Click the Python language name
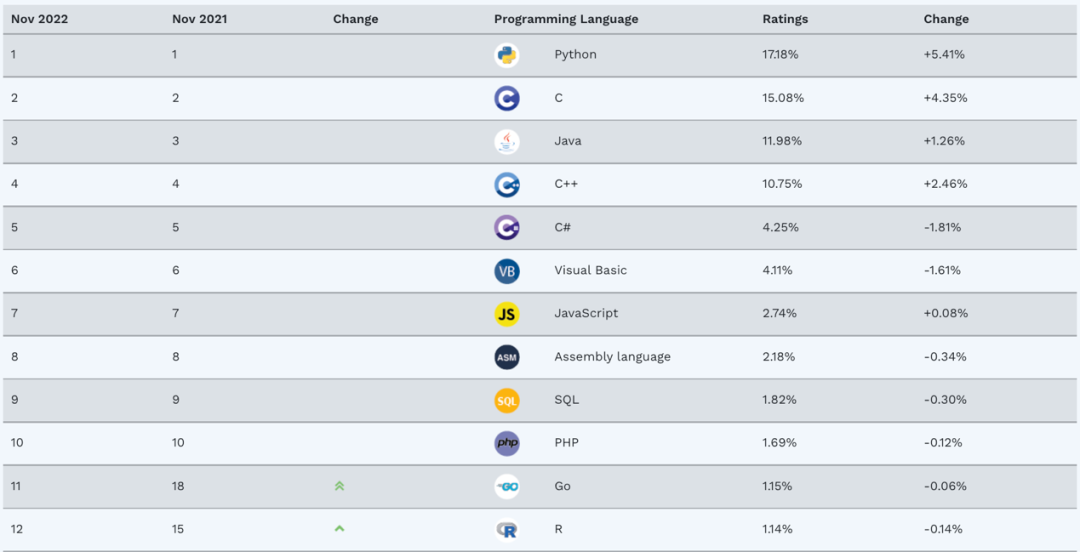This screenshot has height=552, width=1080. [x=575, y=55]
